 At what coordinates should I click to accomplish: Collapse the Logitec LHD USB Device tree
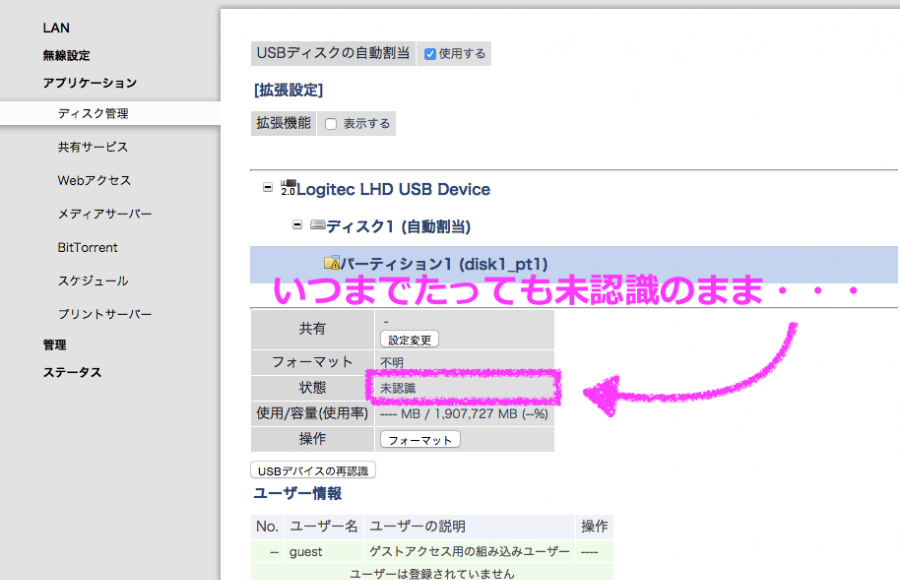(267, 188)
